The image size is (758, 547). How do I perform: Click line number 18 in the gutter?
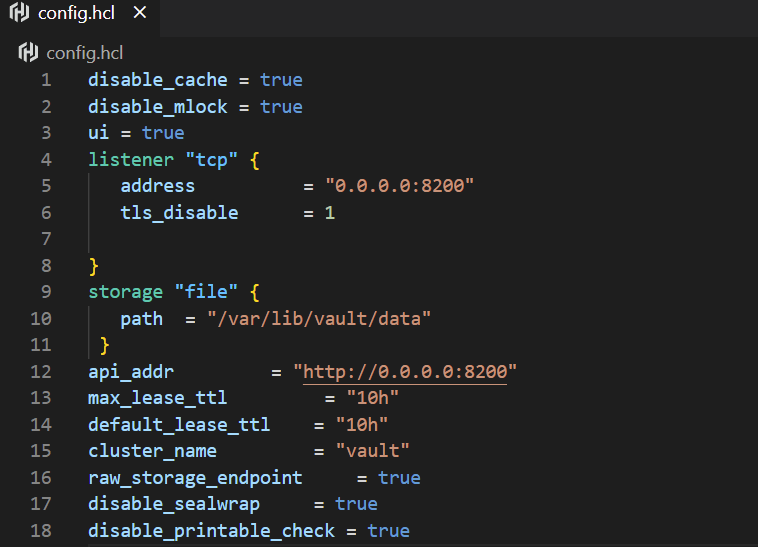[41, 531]
